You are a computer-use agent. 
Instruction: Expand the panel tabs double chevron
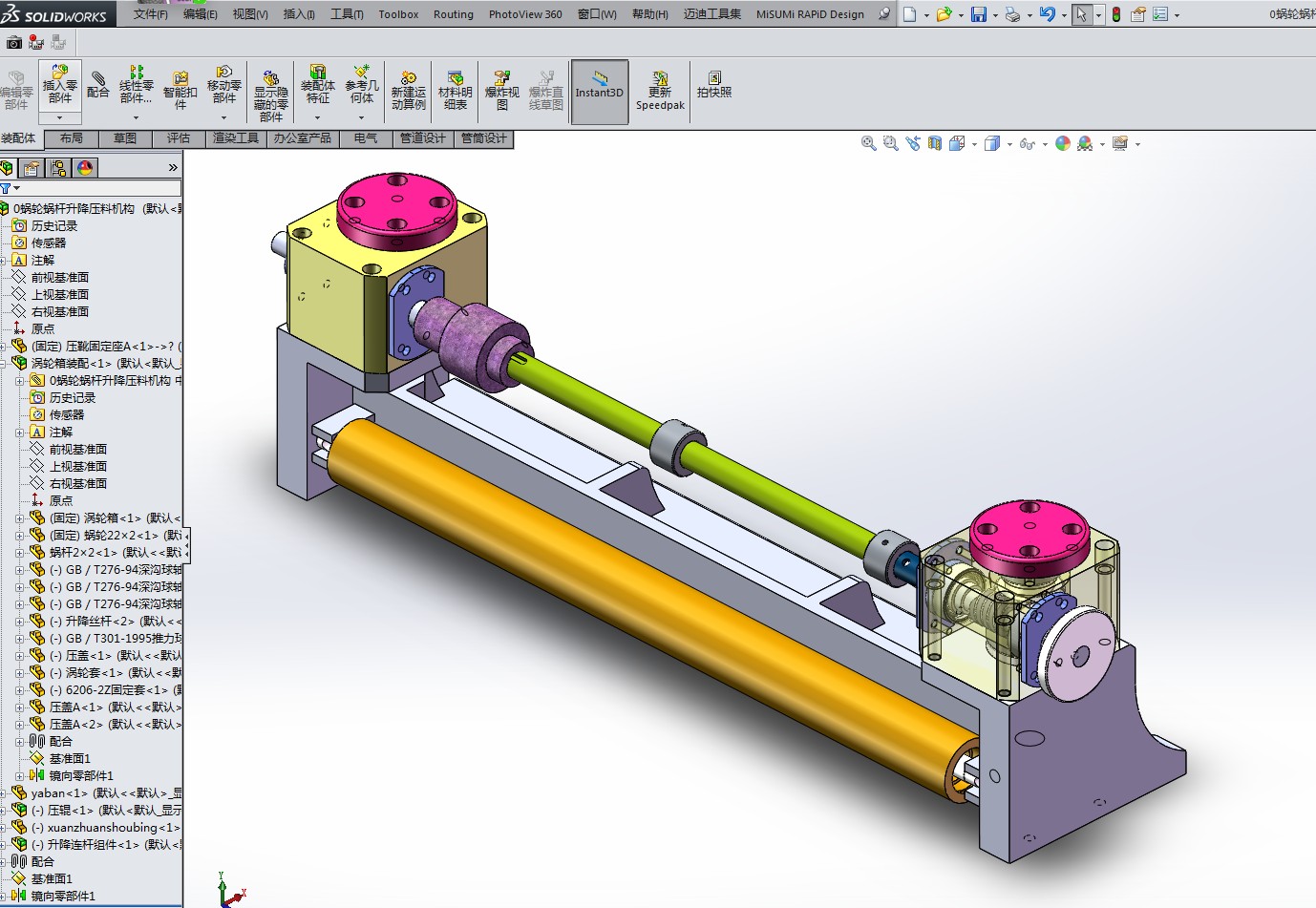point(173,168)
